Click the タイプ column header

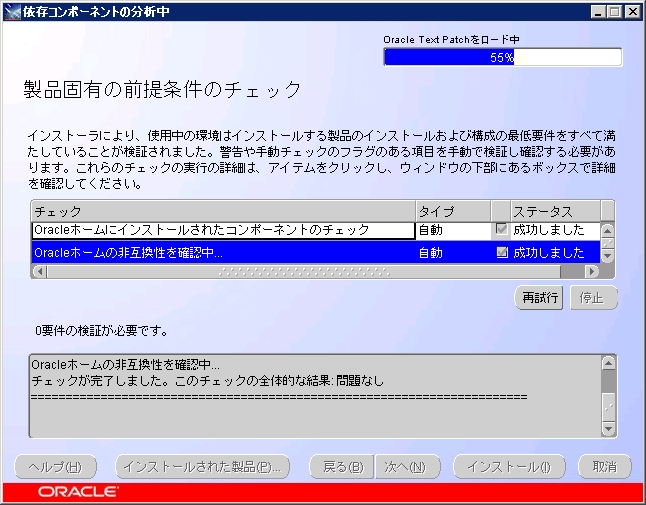coord(452,211)
